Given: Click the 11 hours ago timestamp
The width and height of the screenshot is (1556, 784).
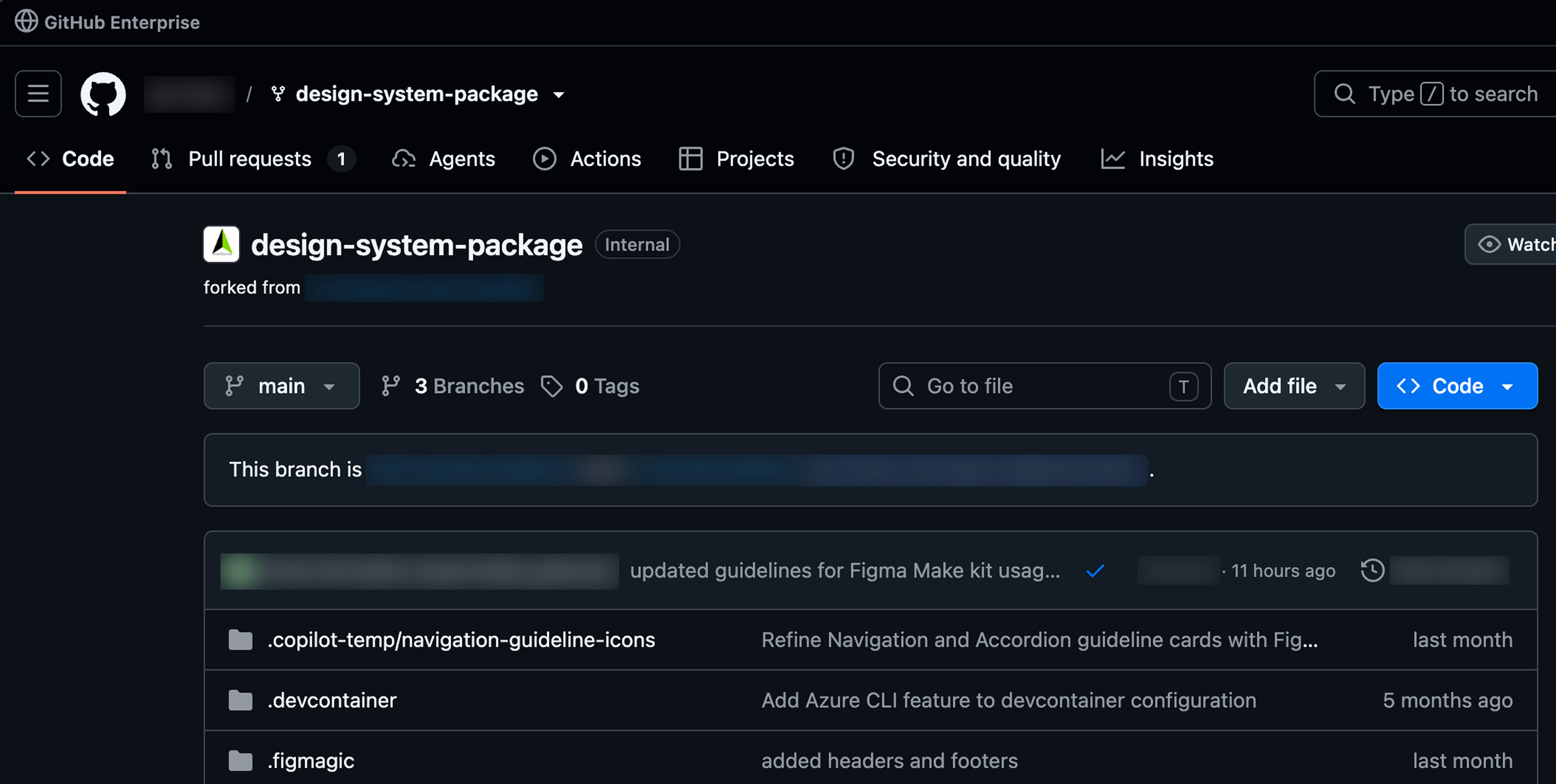Looking at the screenshot, I should coord(1283,571).
